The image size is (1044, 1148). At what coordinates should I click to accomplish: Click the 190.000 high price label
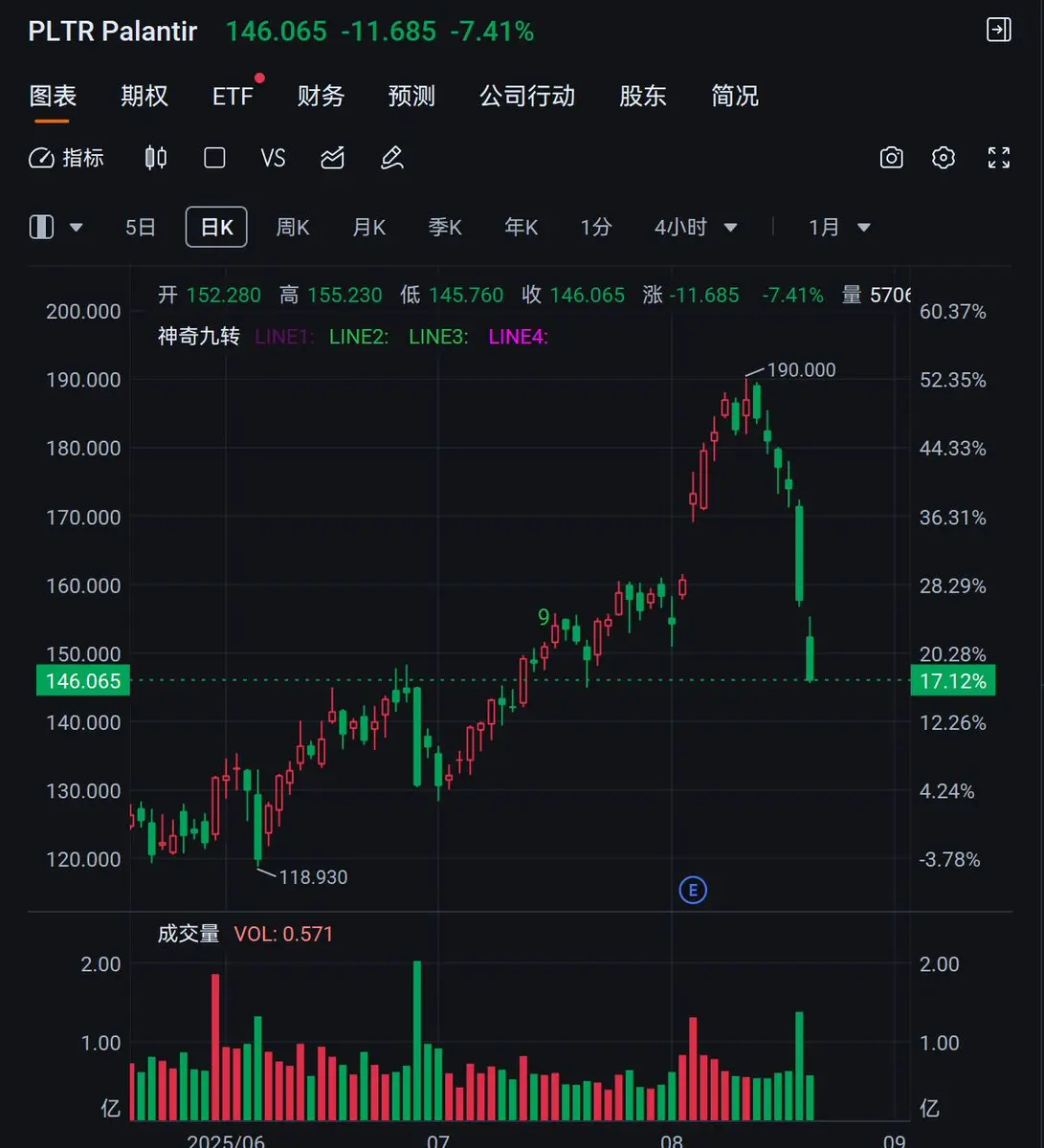tap(801, 370)
